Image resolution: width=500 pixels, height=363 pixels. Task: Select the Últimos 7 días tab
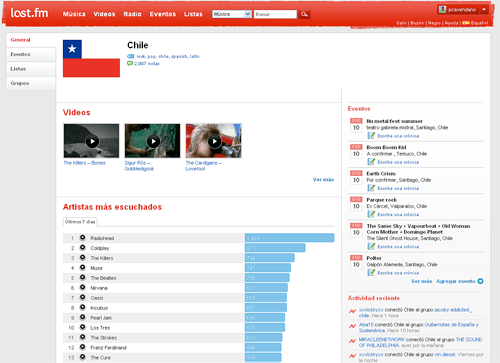coord(80,222)
